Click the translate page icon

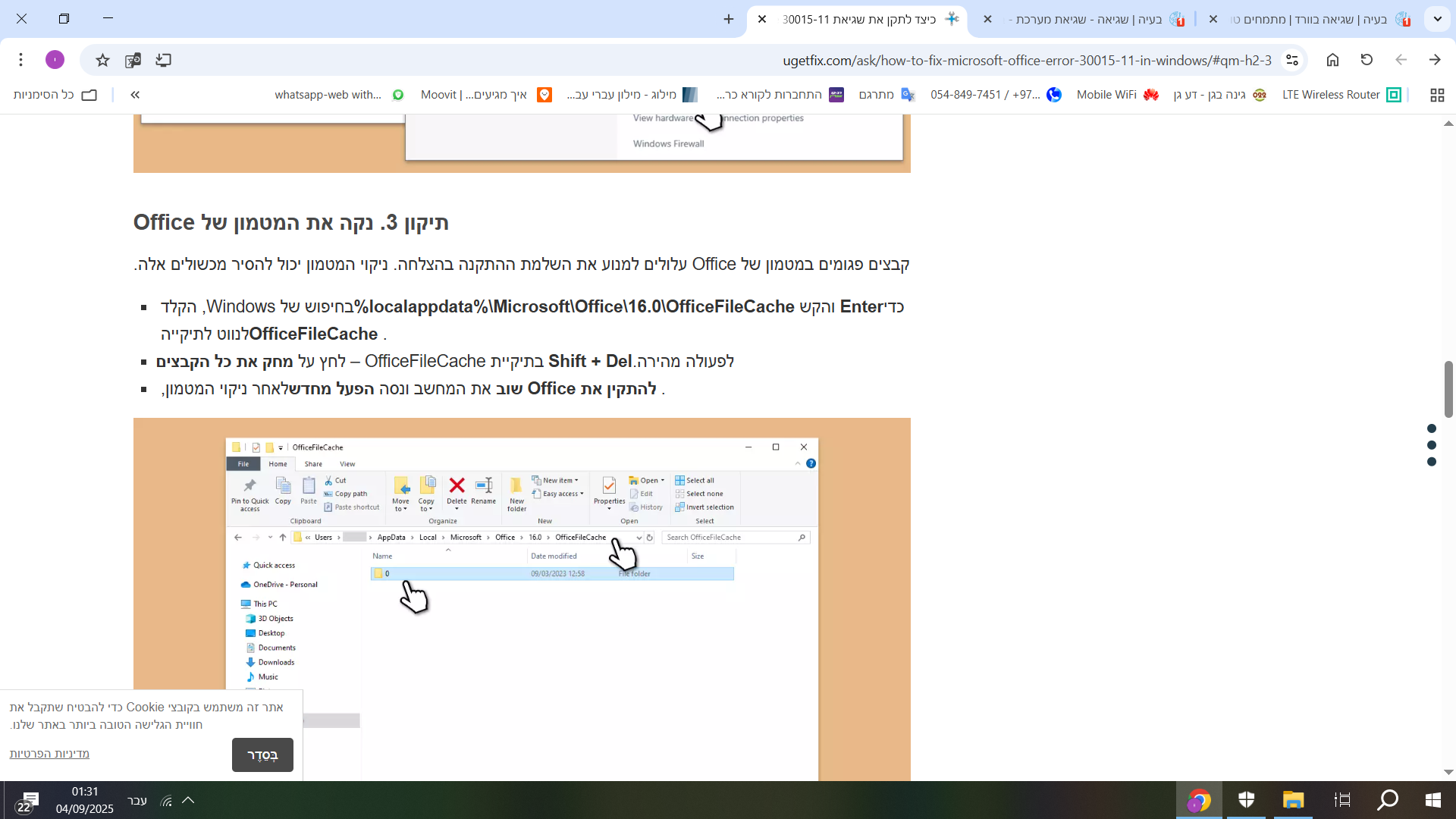pos(133,60)
